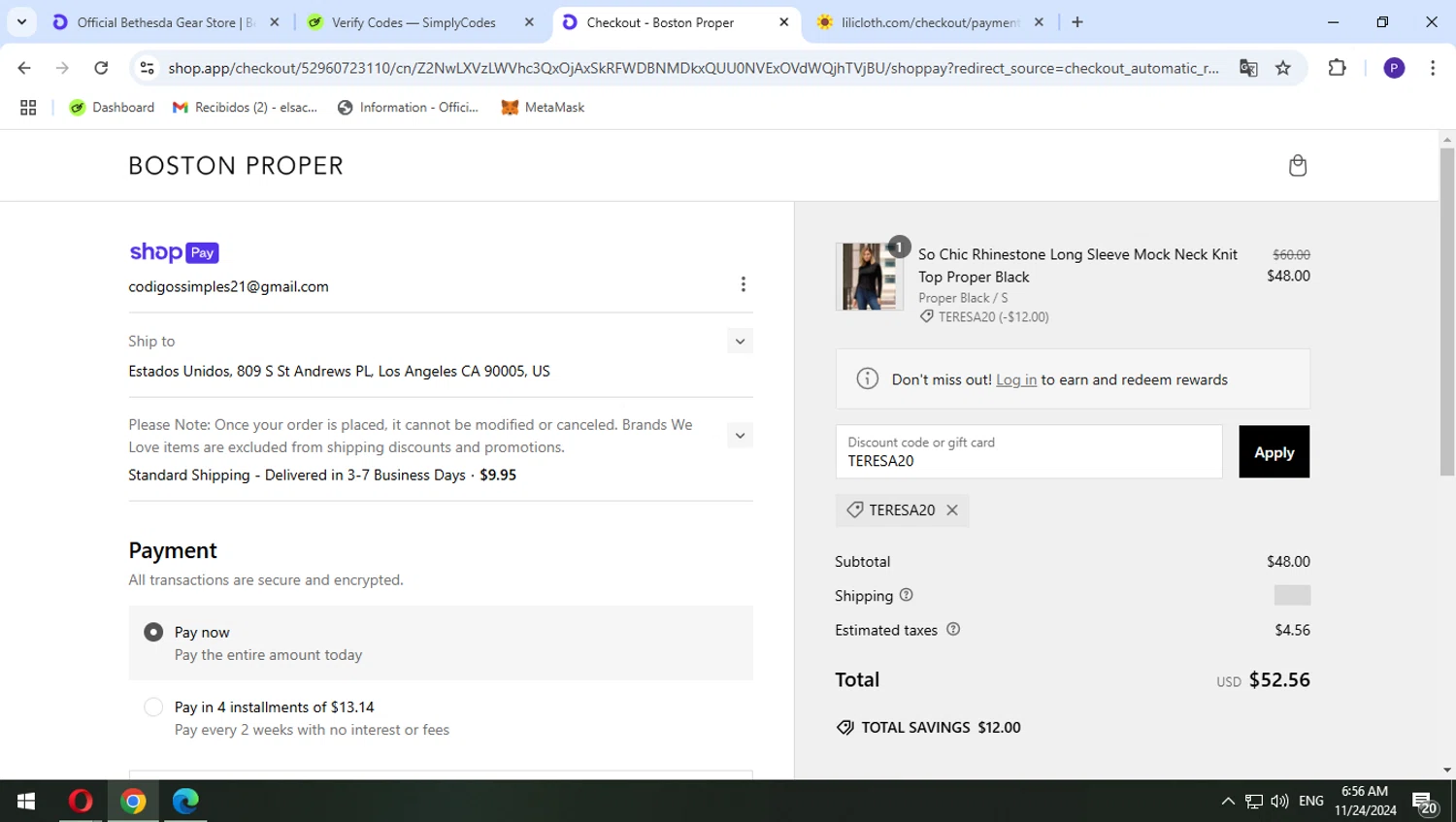1456x822 pixels.
Task: Open tab search dropdown arrow
Action: (x=21, y=22)
